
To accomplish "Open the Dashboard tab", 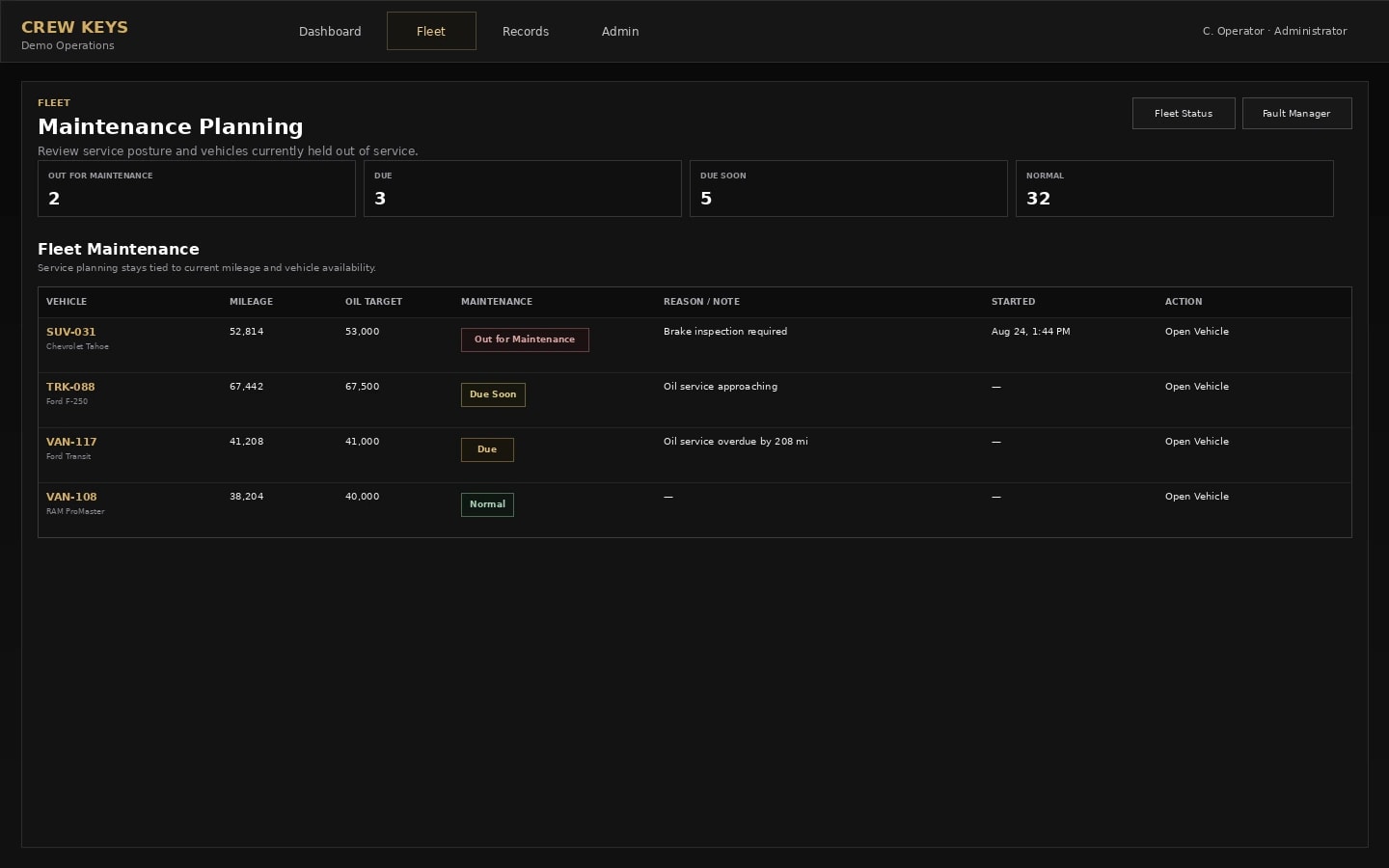I will (330, 31).
